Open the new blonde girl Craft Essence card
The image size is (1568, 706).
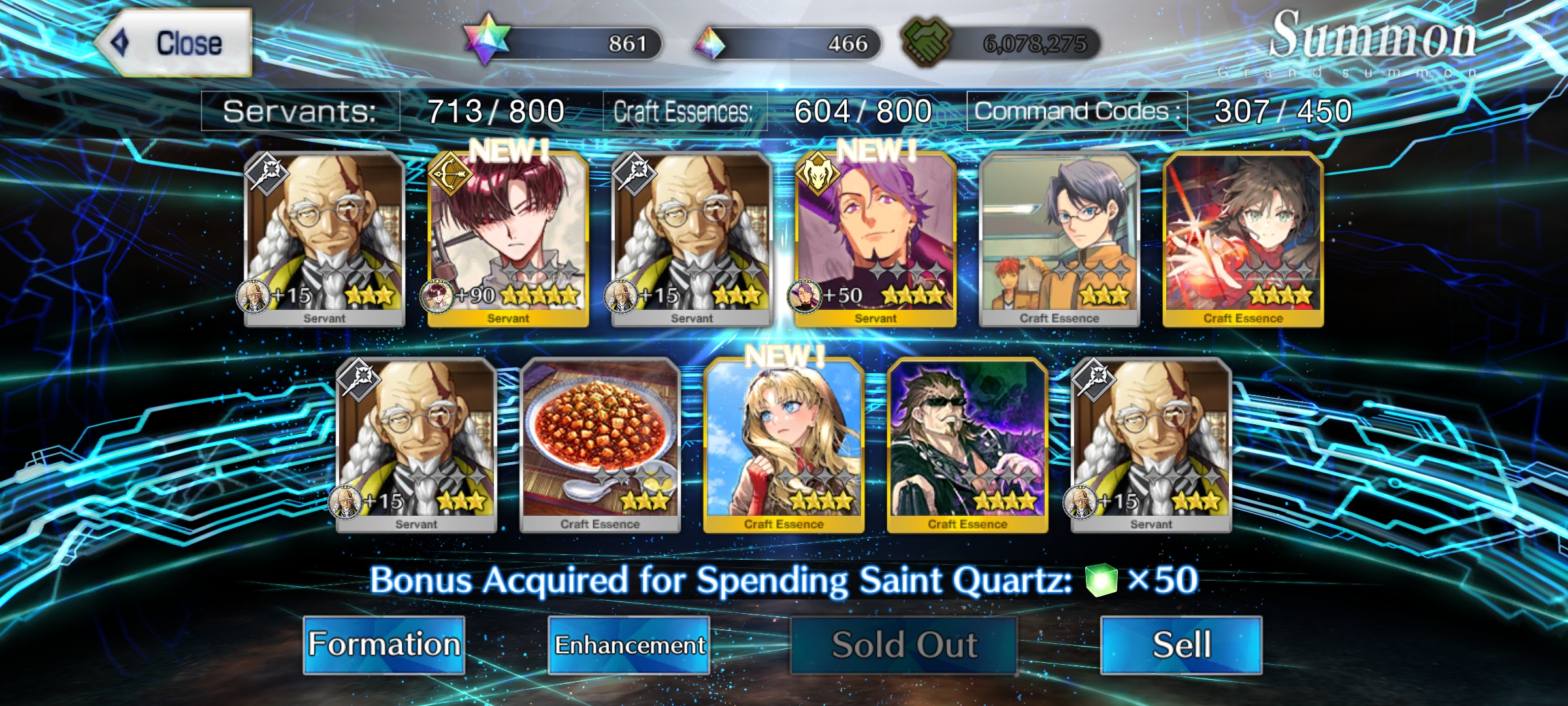point(784,445)
